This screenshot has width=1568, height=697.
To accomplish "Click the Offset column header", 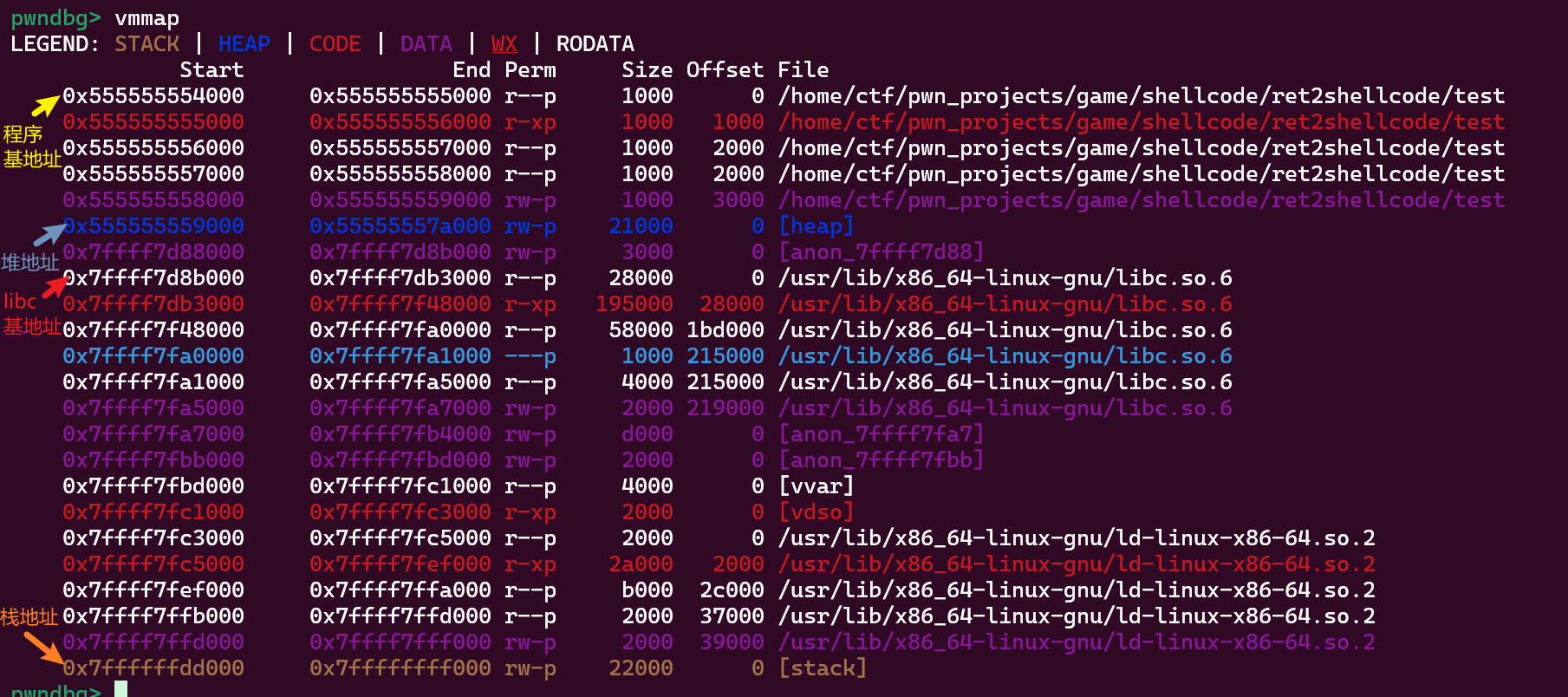I will pyautogui.click(x=725, y=70).
